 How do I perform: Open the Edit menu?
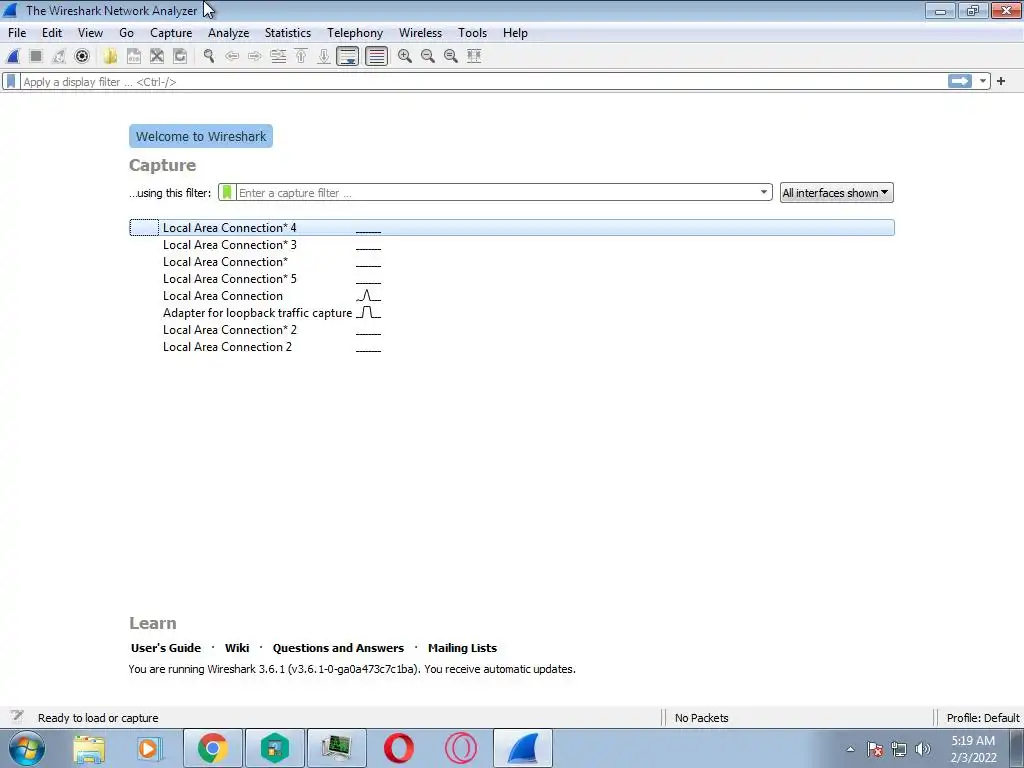pos(52,33)
